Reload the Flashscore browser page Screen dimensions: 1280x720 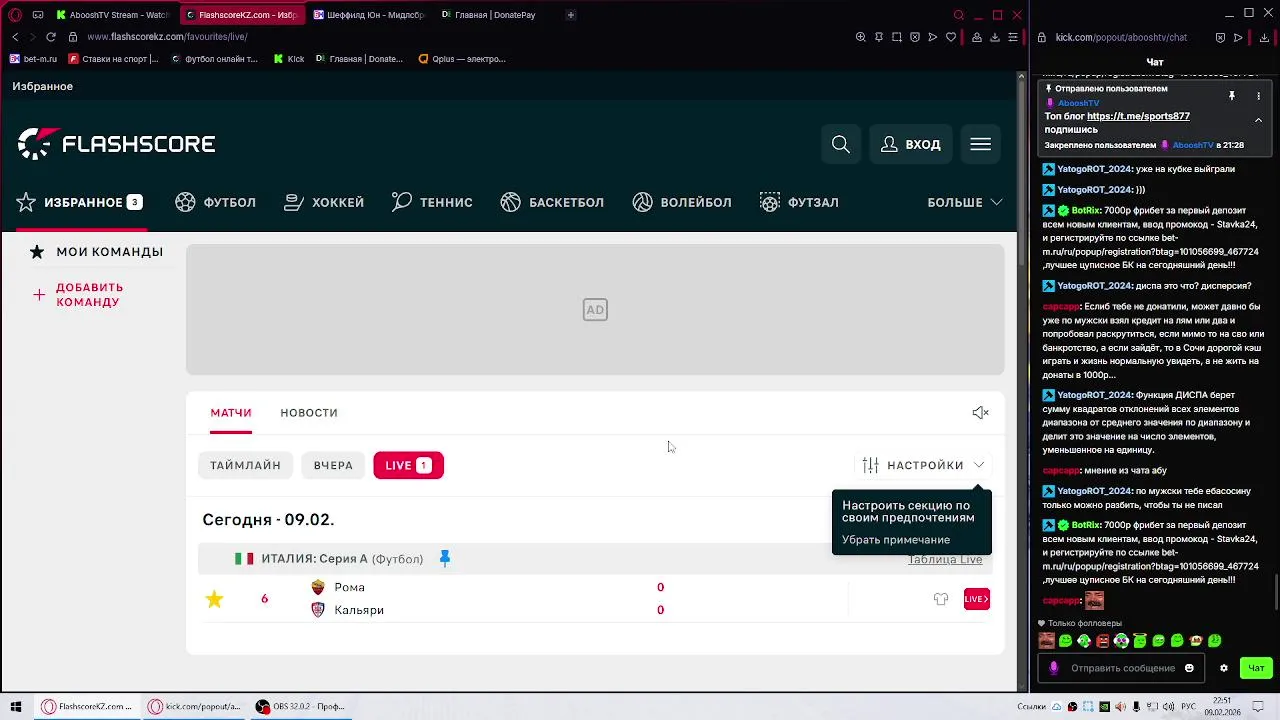tap(51, 37)
